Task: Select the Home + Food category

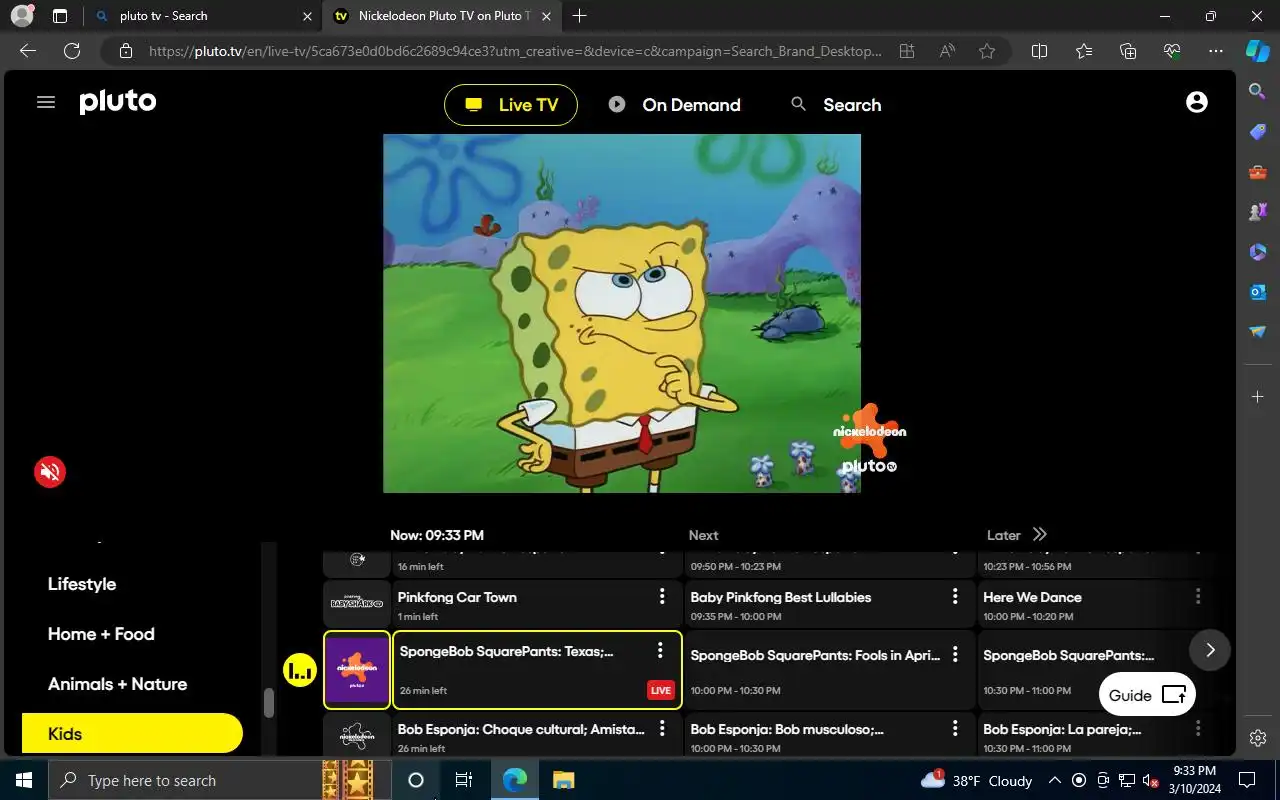Action: pyautogui.click(x=101, y=634)
